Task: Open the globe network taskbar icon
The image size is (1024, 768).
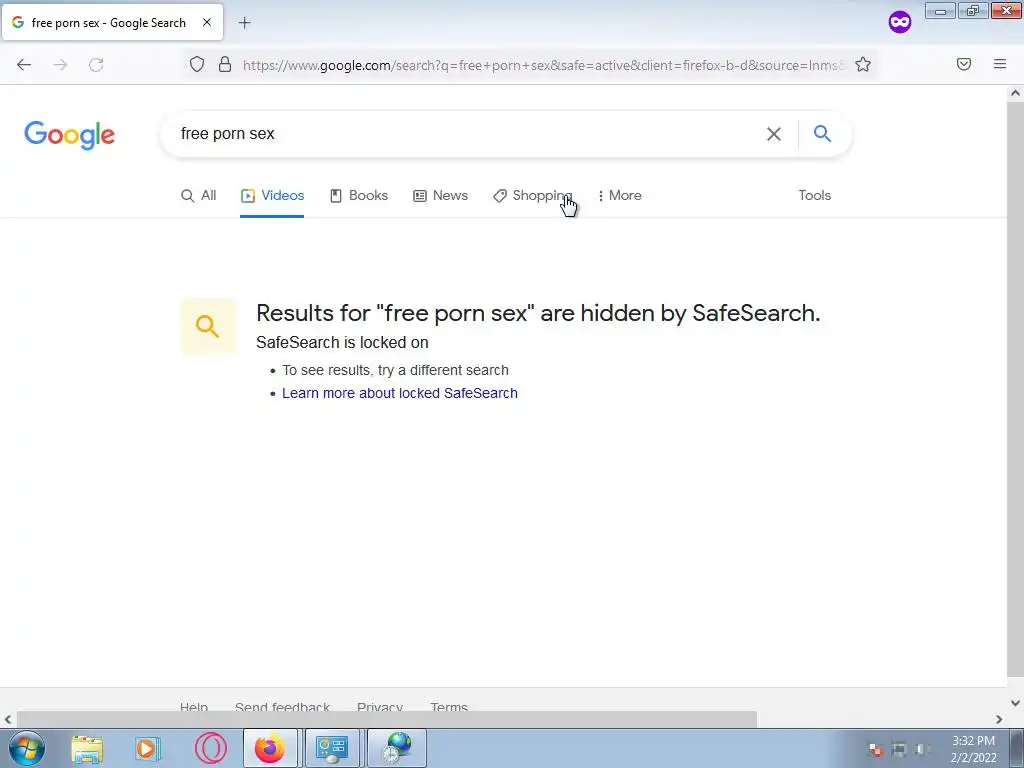Action: pyautogui.click(x=396, y=748)
